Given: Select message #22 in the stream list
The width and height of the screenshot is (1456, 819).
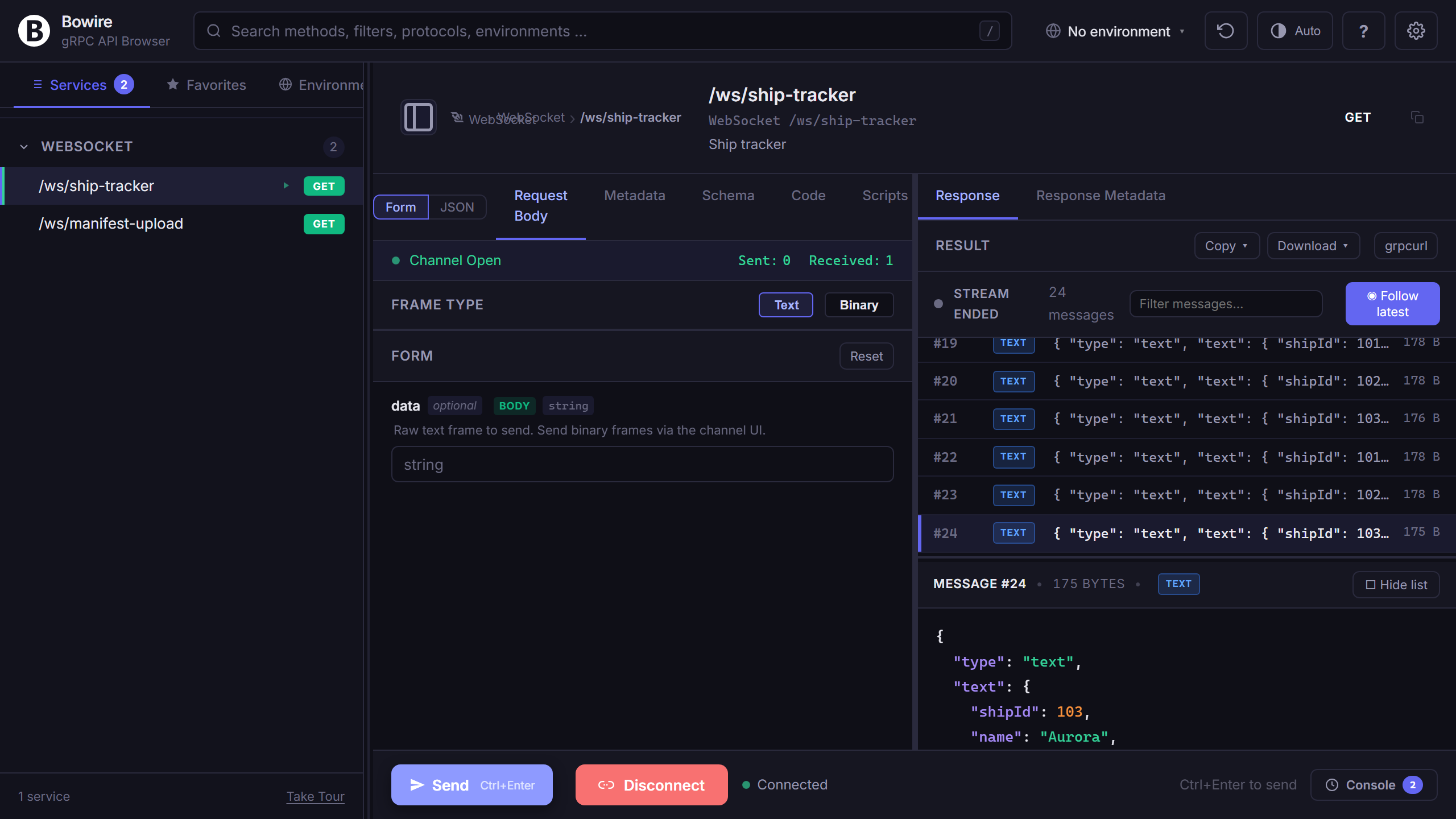Looking at the screenshot, I should coord(1187,457).
